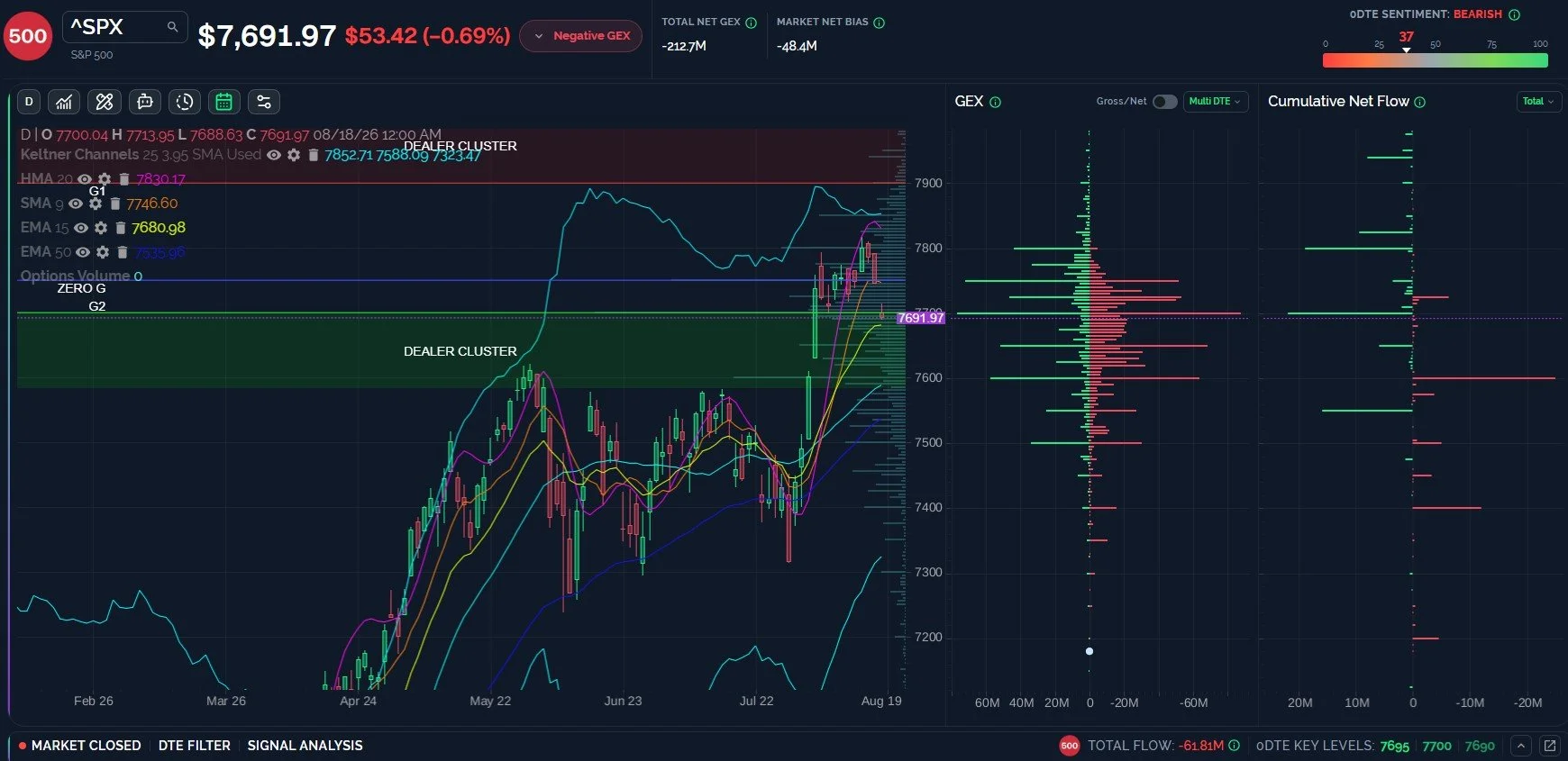This screenshot has height=761, width=1568.
Task: Click the -48.4M Market Net Bias value
Action: (x=797, y=46)
